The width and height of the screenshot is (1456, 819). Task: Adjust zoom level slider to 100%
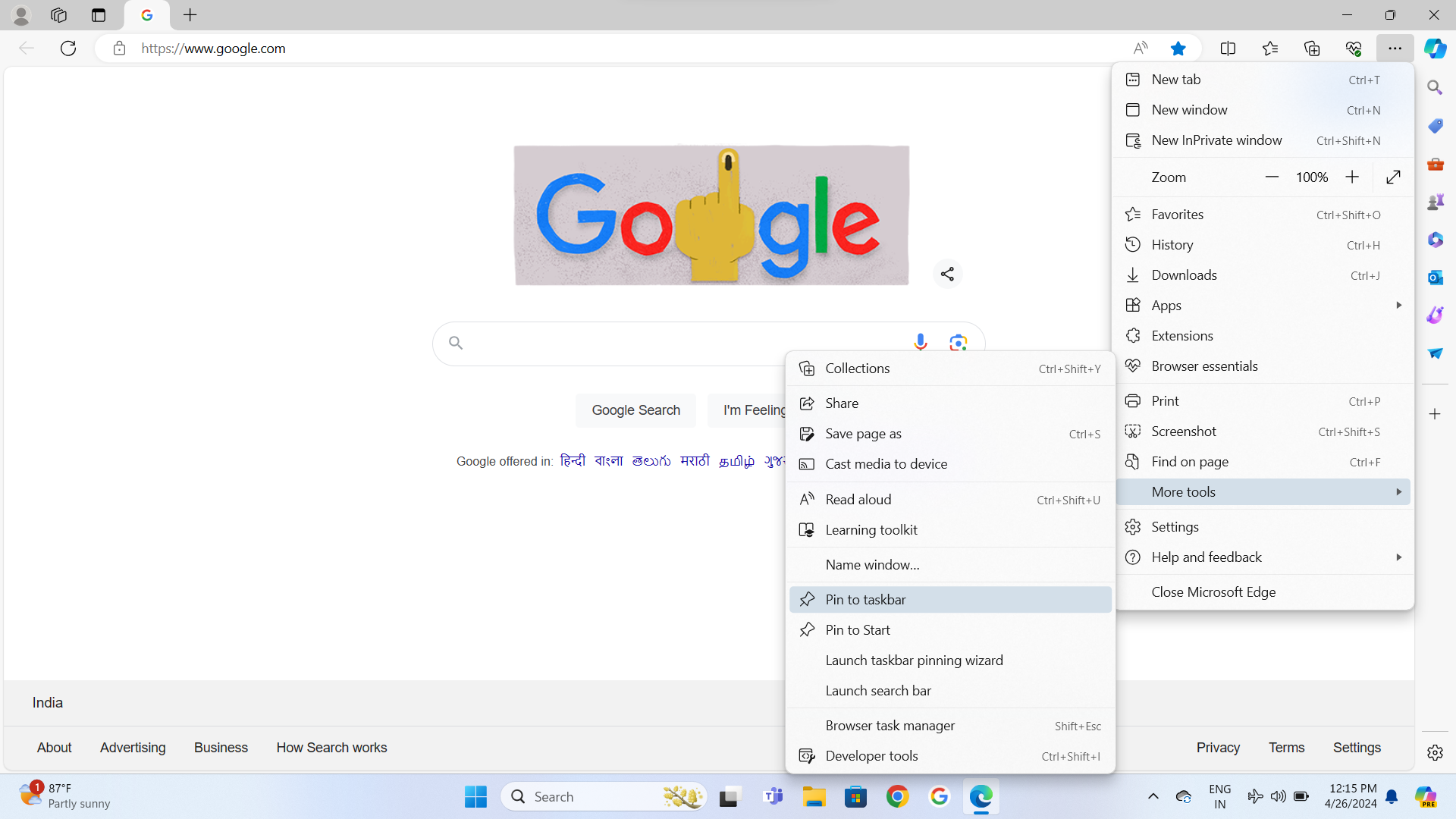[x=1312, y=177]
